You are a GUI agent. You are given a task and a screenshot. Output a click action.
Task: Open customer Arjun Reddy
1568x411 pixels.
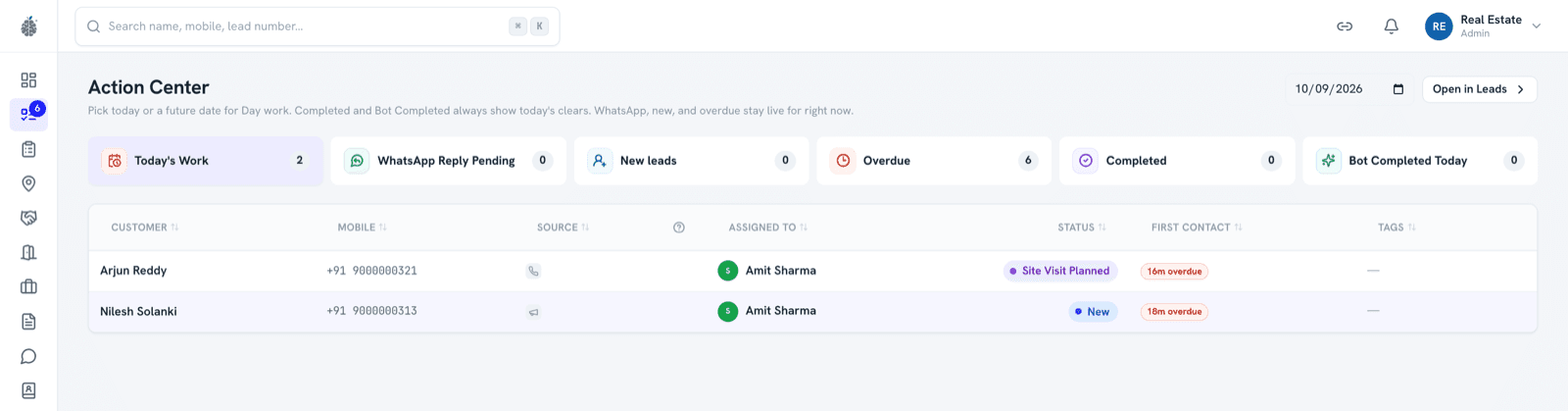click(133, 271)
